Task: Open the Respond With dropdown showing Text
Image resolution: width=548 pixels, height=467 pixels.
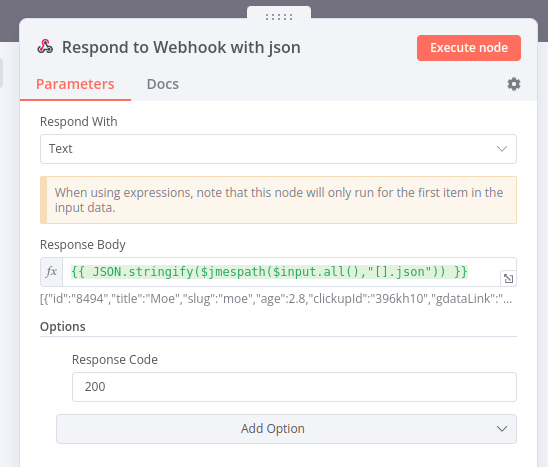Action: (x=278, y=149)
